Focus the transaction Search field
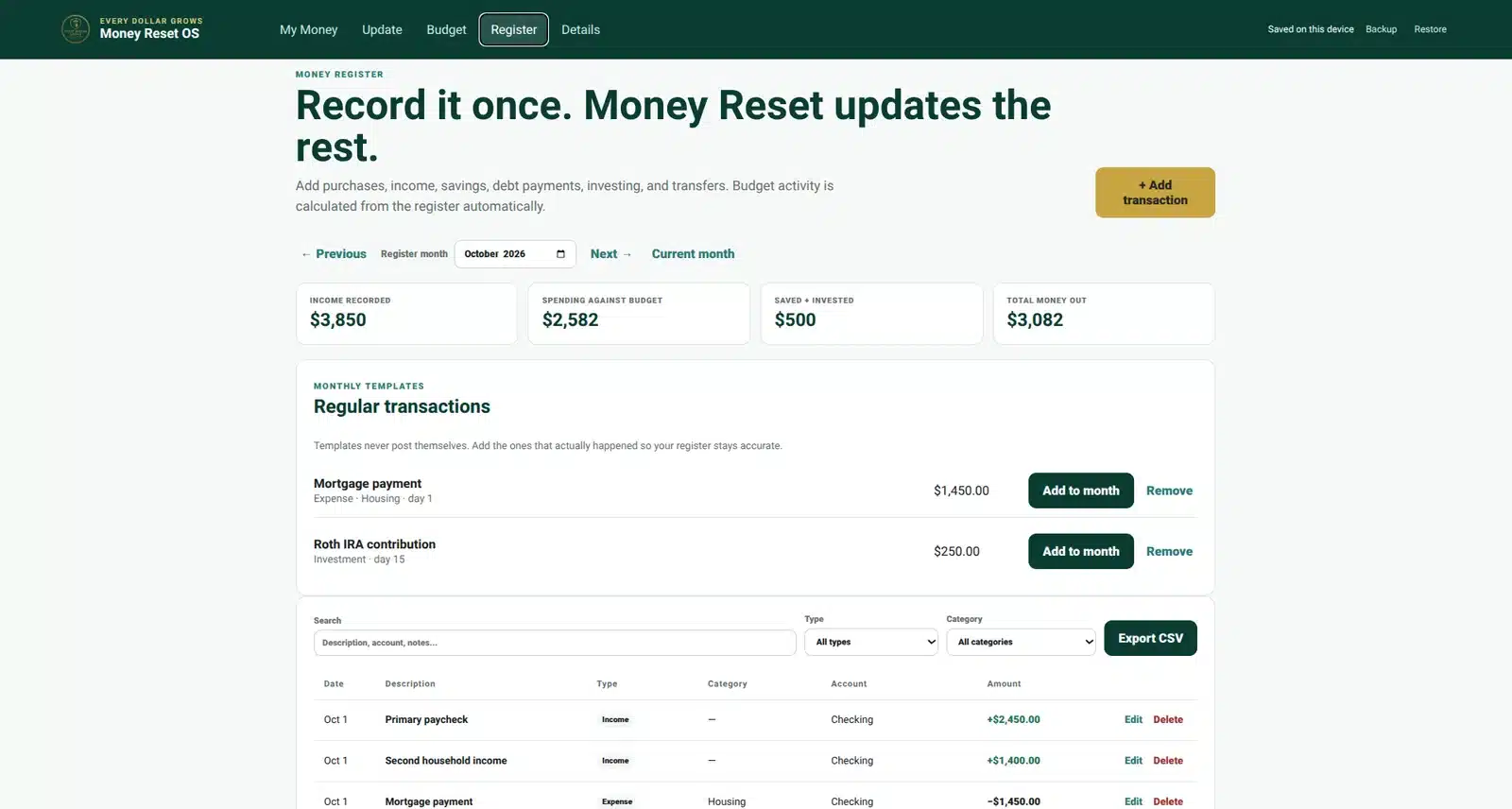This screenshot has height=809, width=1512. click(555, 643)
